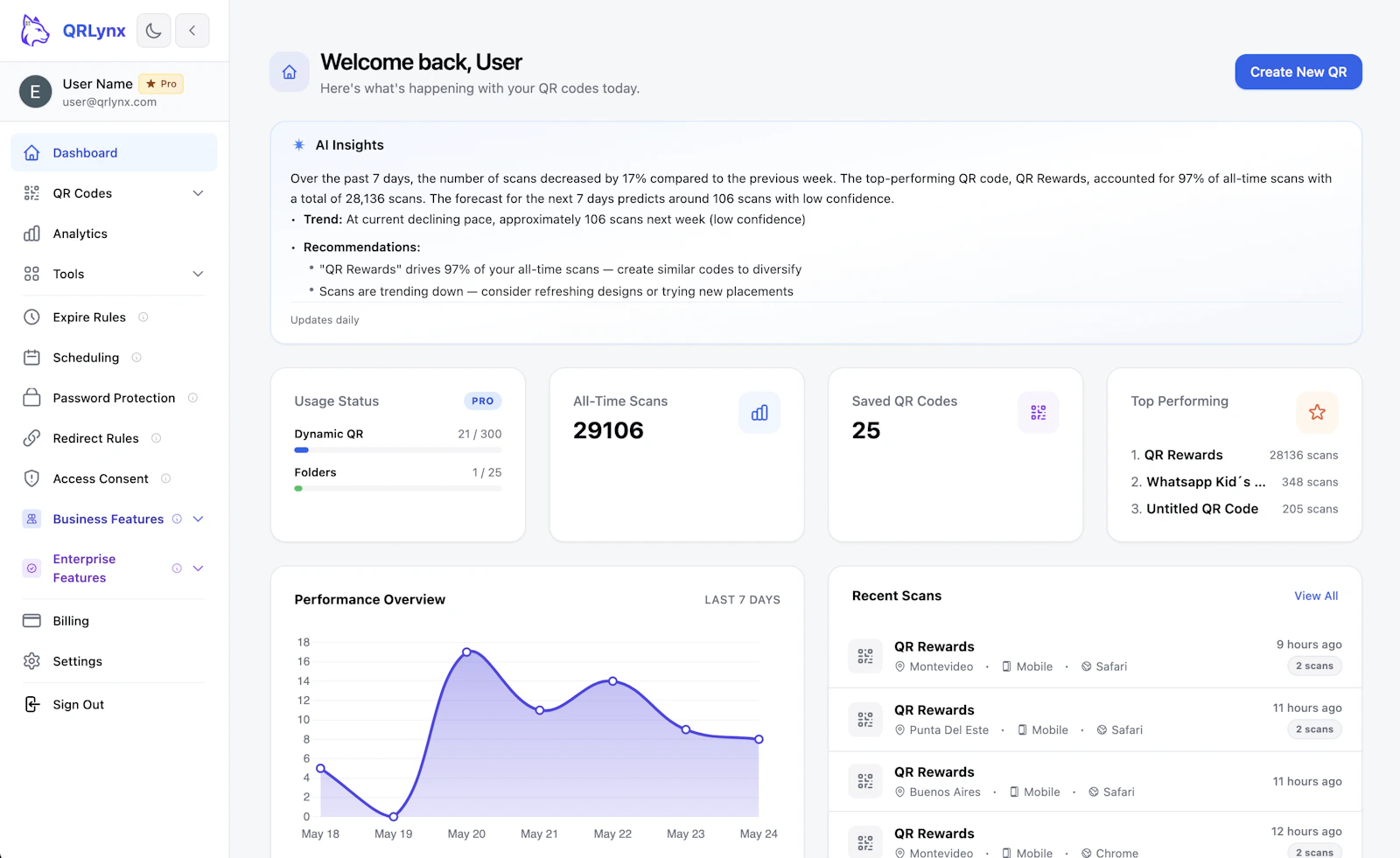
Task: Click the info icon beside Access Consent
Action: pos(166,478)
